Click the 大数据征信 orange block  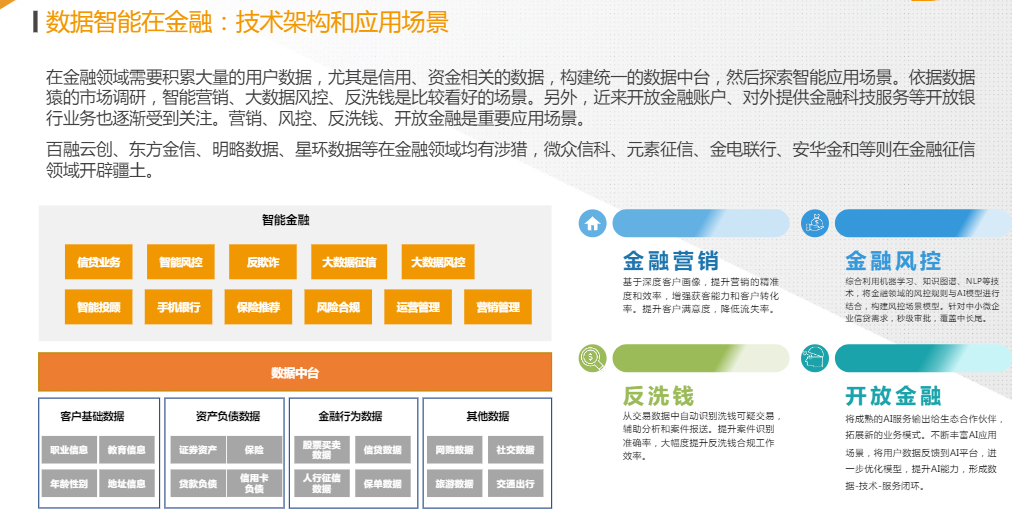[x=349, y=263]
